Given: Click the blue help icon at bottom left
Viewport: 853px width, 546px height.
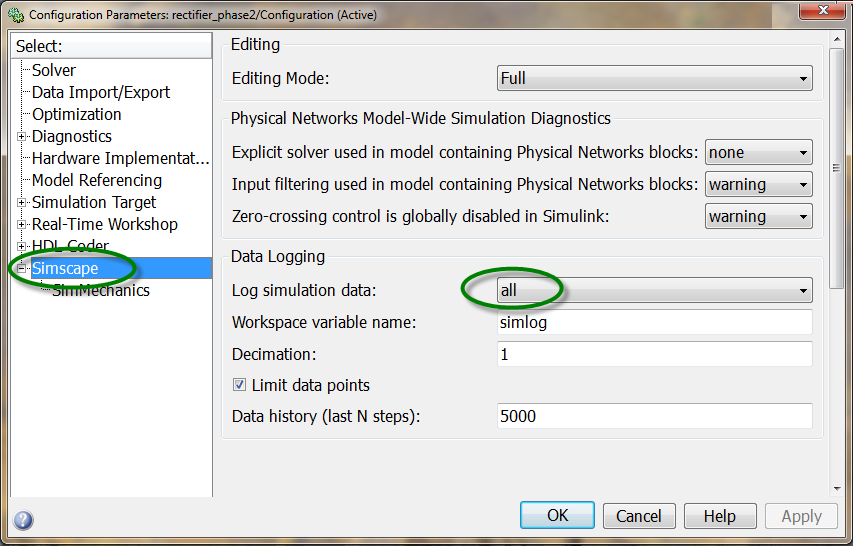Looking at the screenshot, I should pyautogui.click(x=23, y=520).
